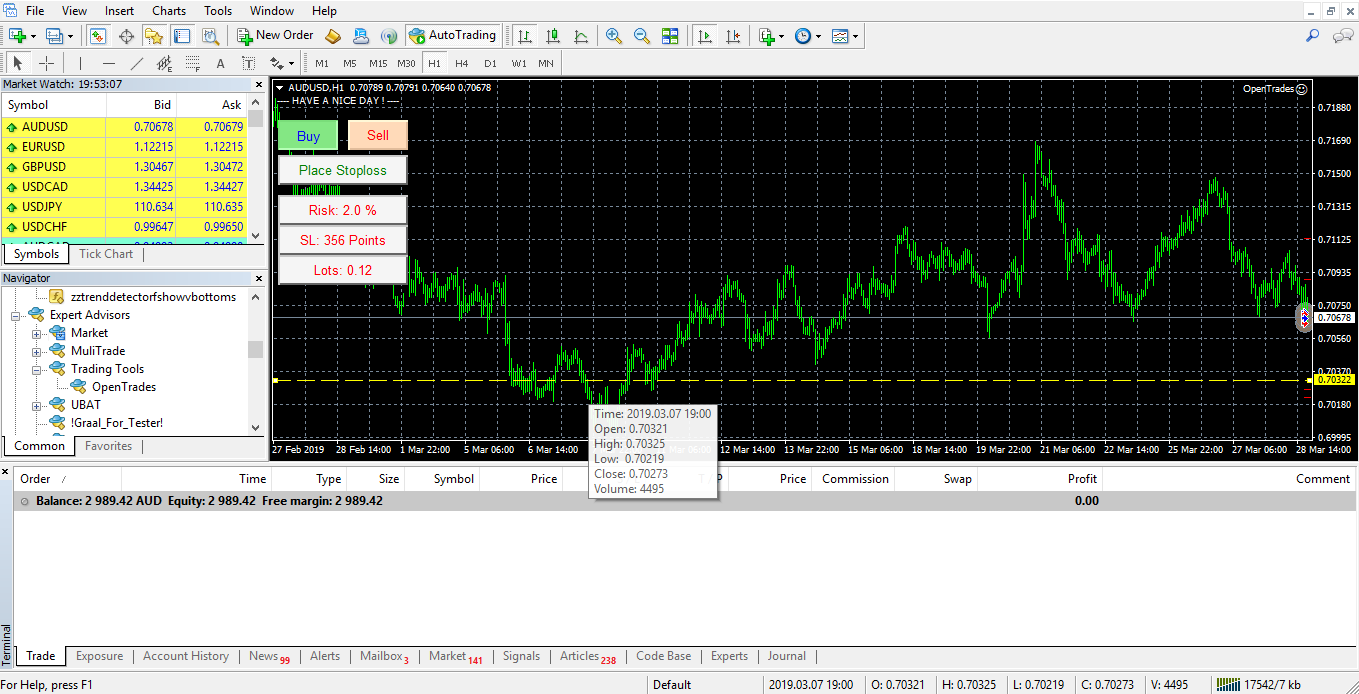The image size is (1359, 694).
Task: Open the New Chart toolbar icon
Action: pyautogui.click(x=18, y=36)
